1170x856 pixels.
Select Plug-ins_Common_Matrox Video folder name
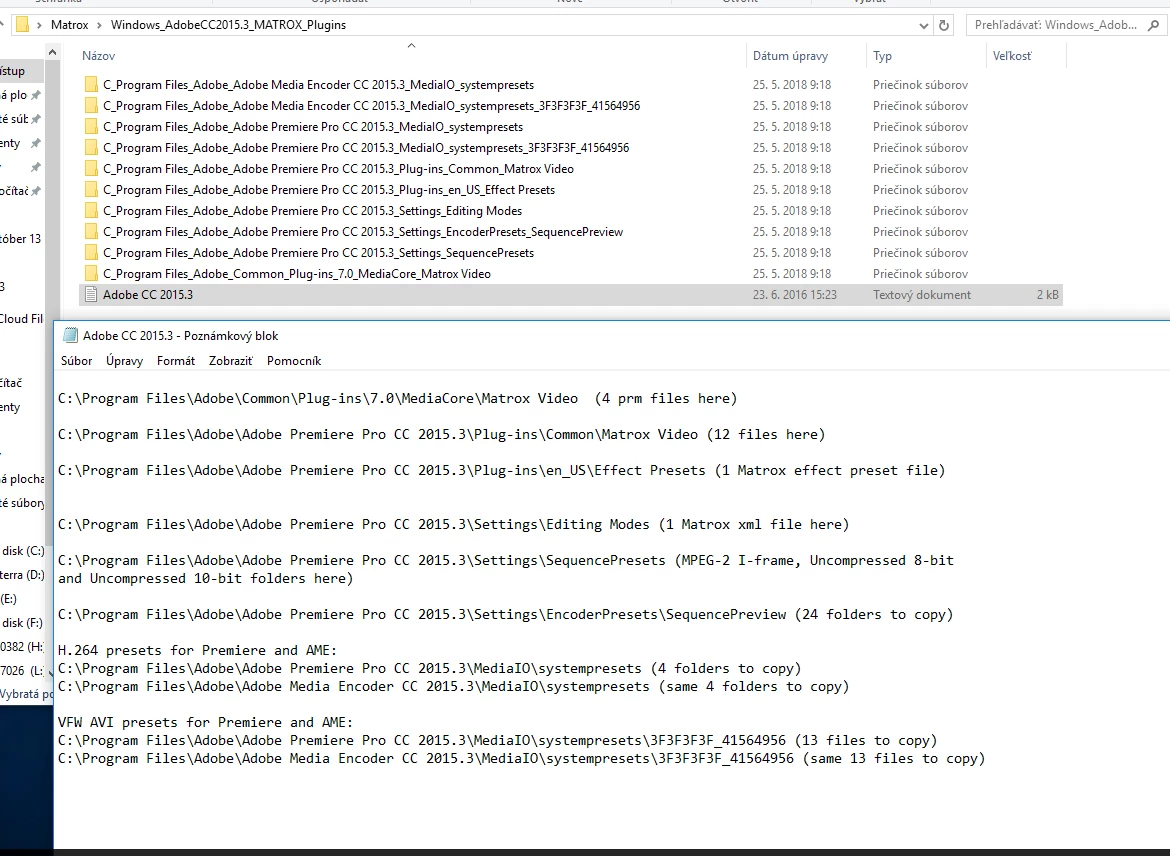[338, 168]
